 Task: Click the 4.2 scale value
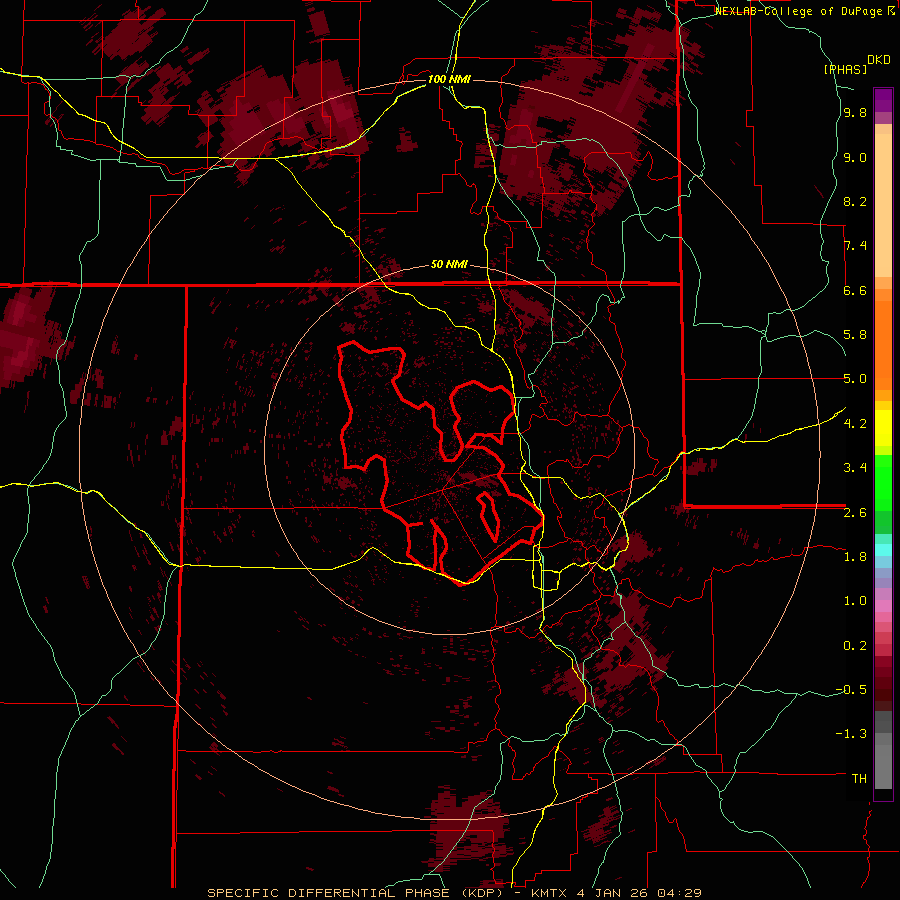point(855,424)
